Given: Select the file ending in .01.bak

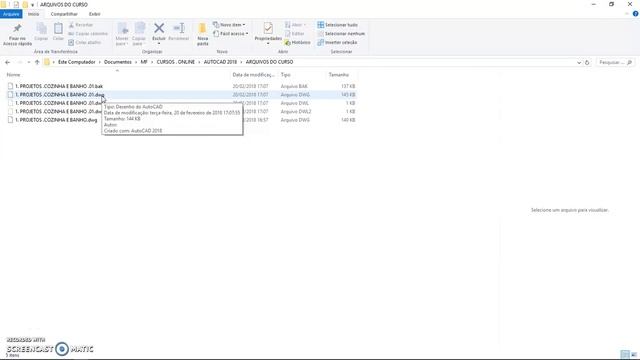Looking at the screenshot, I should coord(59,86).
